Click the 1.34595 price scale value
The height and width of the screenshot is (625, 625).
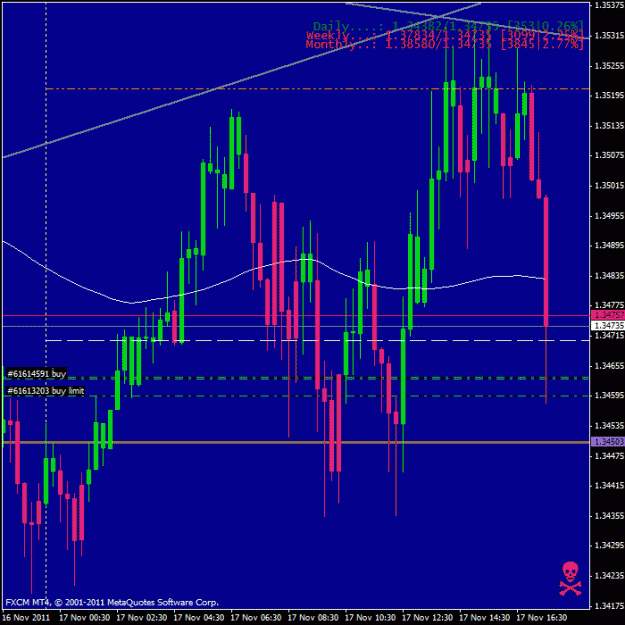click(609, 395)
